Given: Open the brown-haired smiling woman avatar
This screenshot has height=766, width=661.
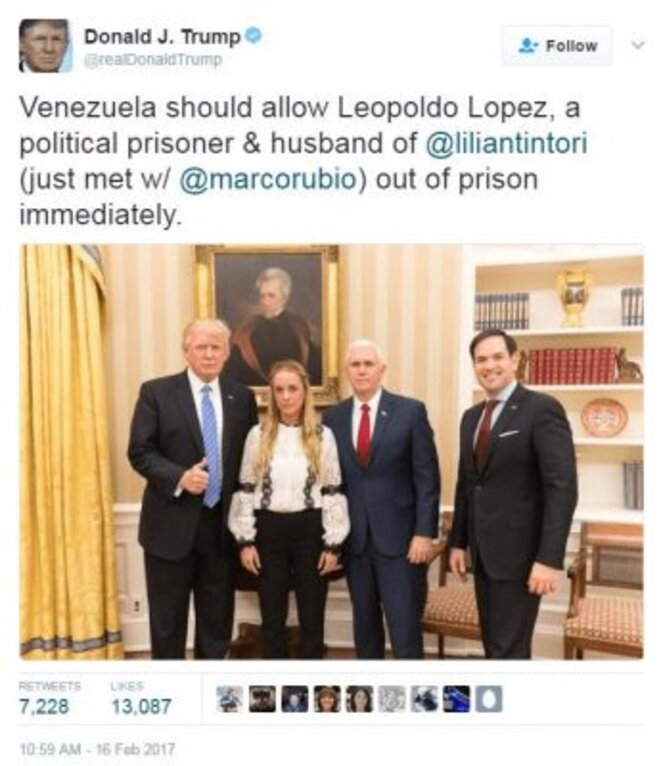Looking at the screenshot, I should click(327, 699).
